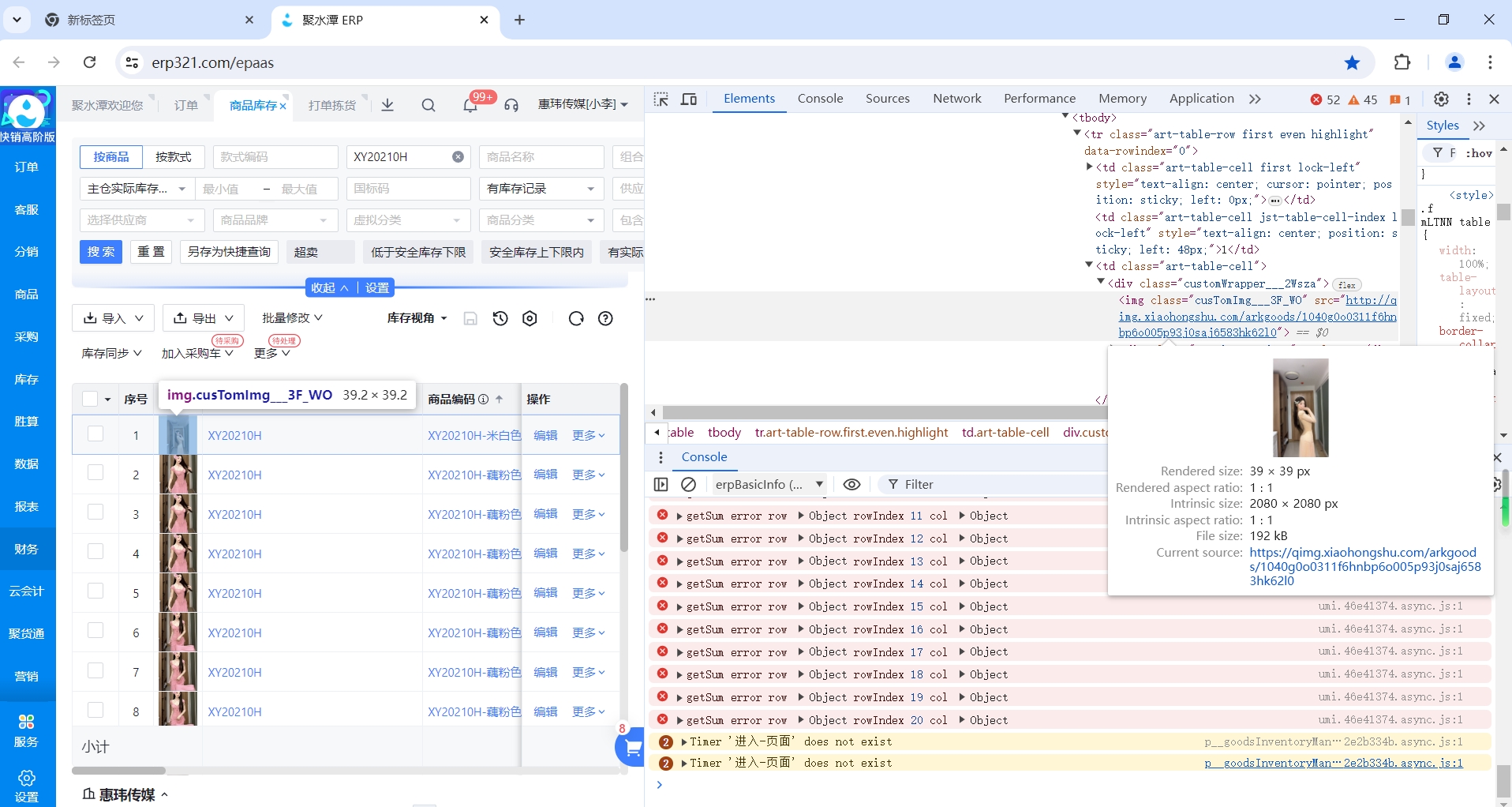
Task: Click the notification bell icon
Action: click(x=470, y=105)
